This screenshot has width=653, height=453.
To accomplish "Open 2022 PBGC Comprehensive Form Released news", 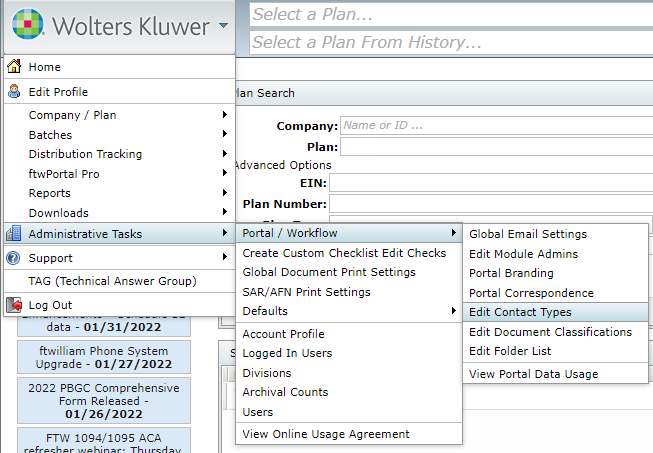I will [x=104, y=401].
